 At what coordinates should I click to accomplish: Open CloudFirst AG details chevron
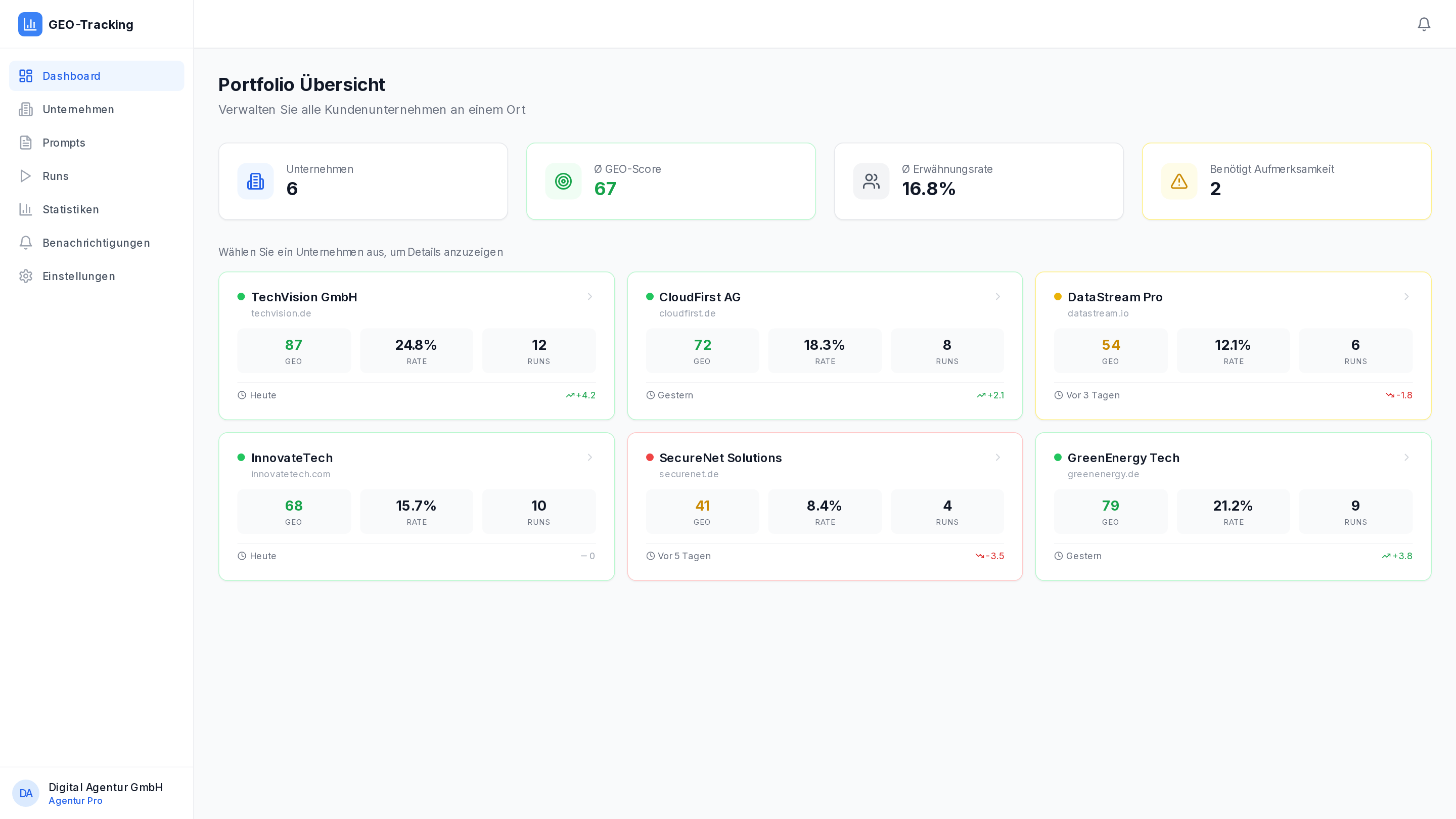997,297
